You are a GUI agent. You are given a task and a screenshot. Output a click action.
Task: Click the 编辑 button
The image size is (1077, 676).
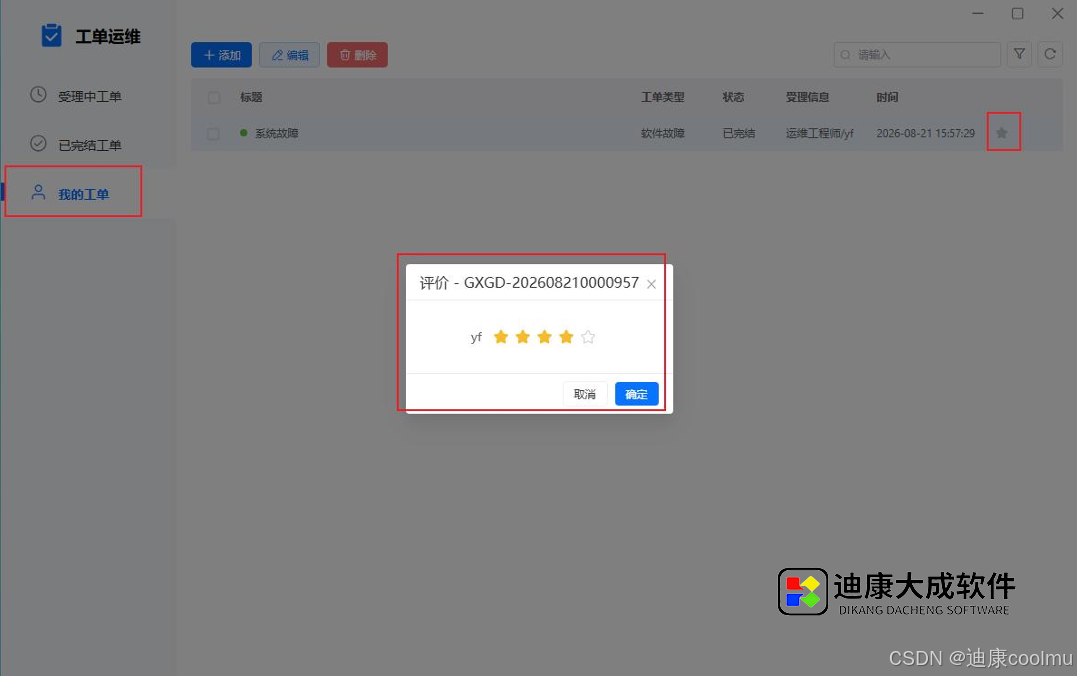[x=289, y=55]
